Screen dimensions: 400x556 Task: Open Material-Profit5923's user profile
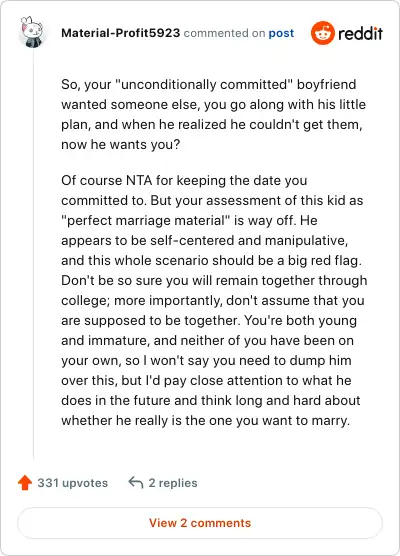point(121,33)
